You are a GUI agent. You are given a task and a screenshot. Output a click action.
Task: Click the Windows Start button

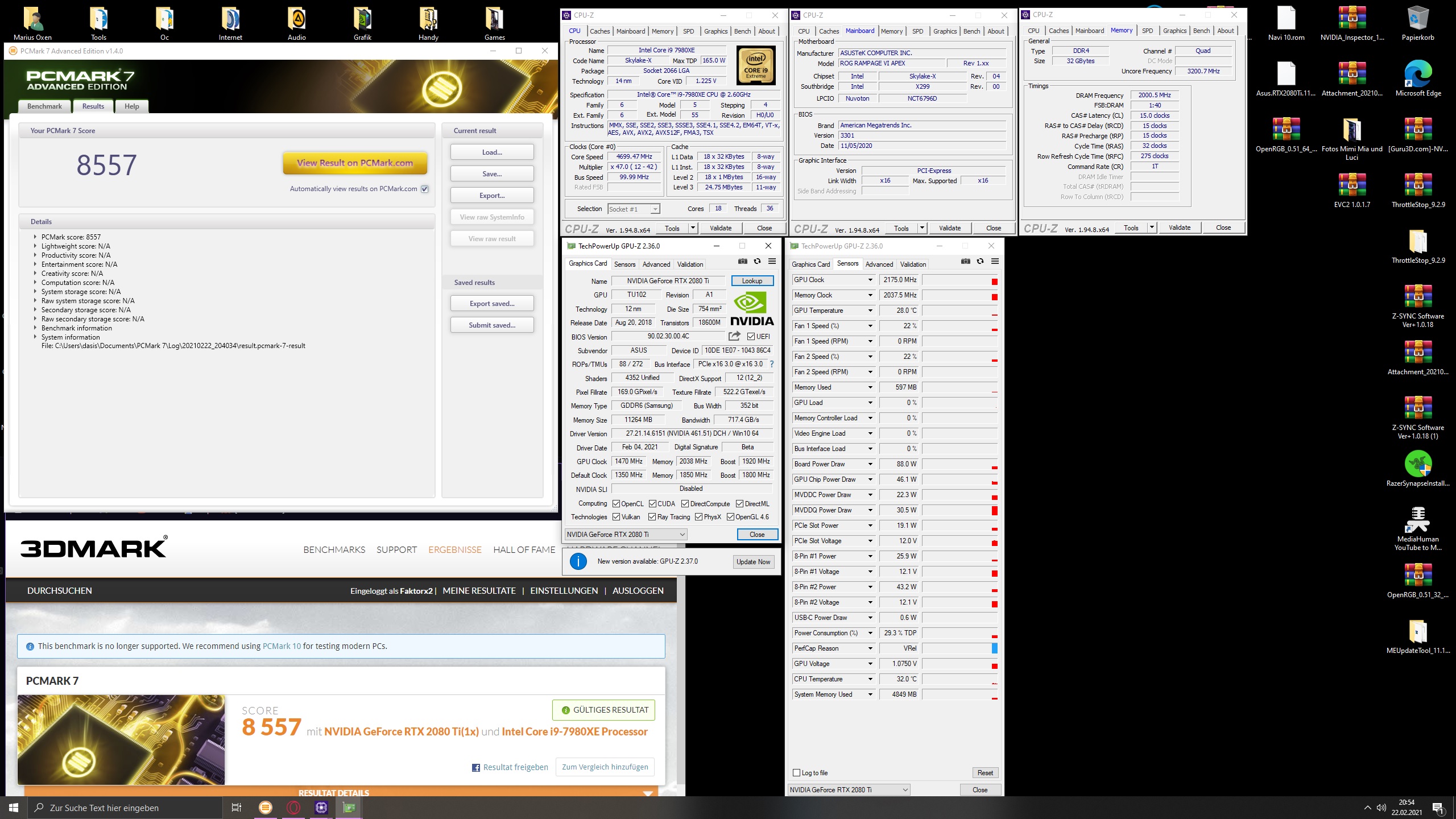[x=14, y=808]
